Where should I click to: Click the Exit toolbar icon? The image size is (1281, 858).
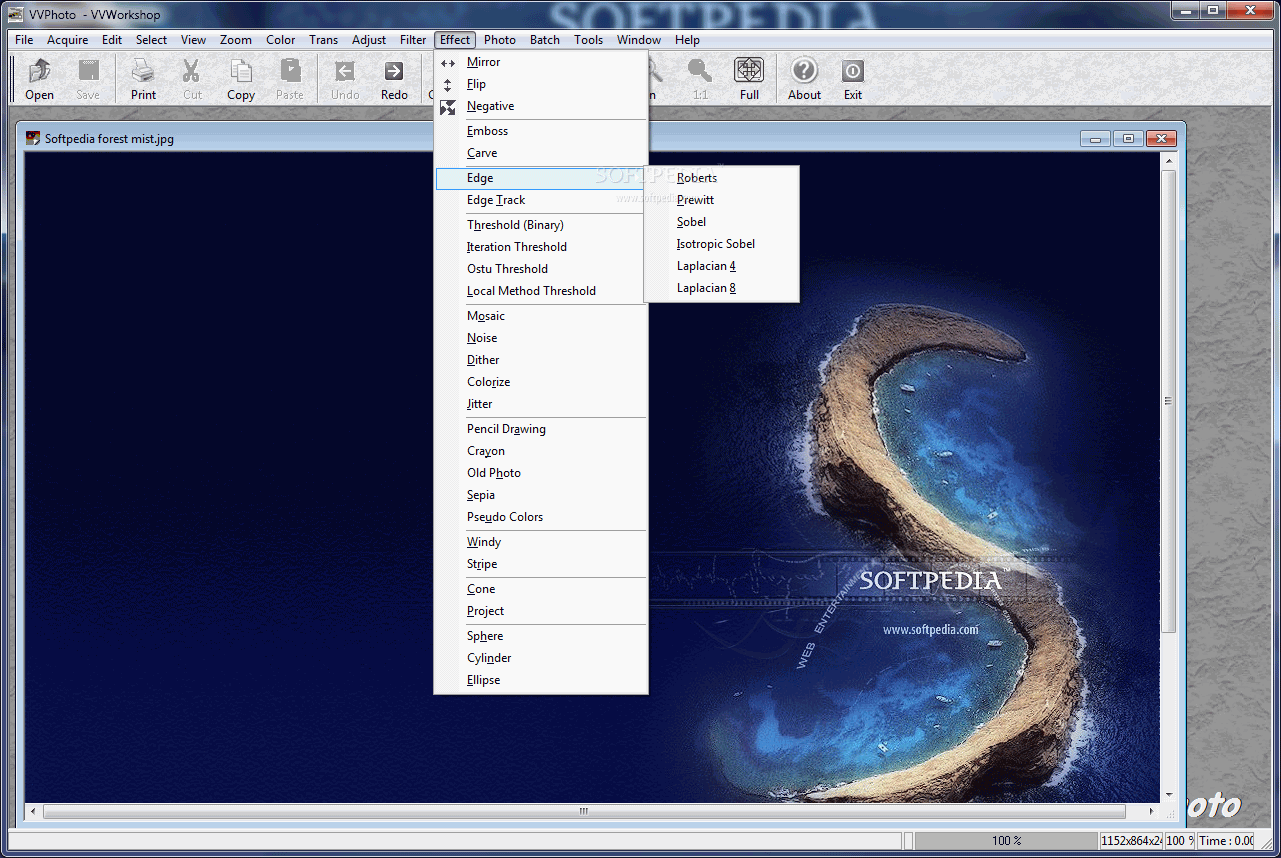pyautogui.click(x=852, y=79)
